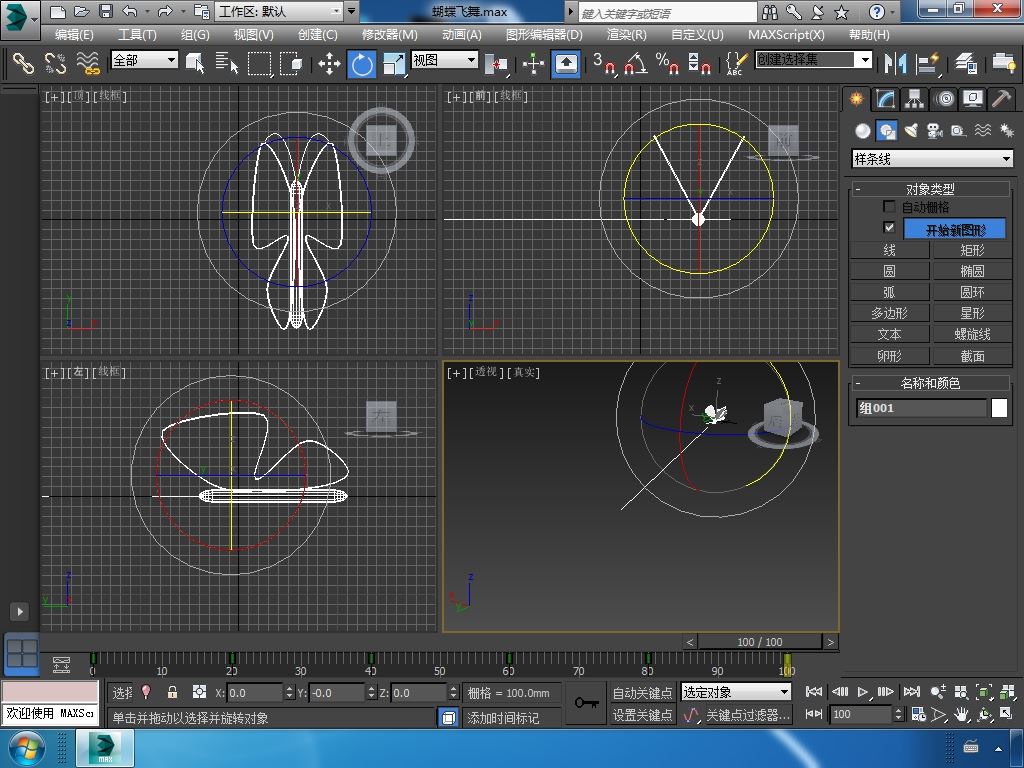Screen dimensions: 1024x768
Task: Select the Rotate tool in main toolbar
Action: pos(361,64)
